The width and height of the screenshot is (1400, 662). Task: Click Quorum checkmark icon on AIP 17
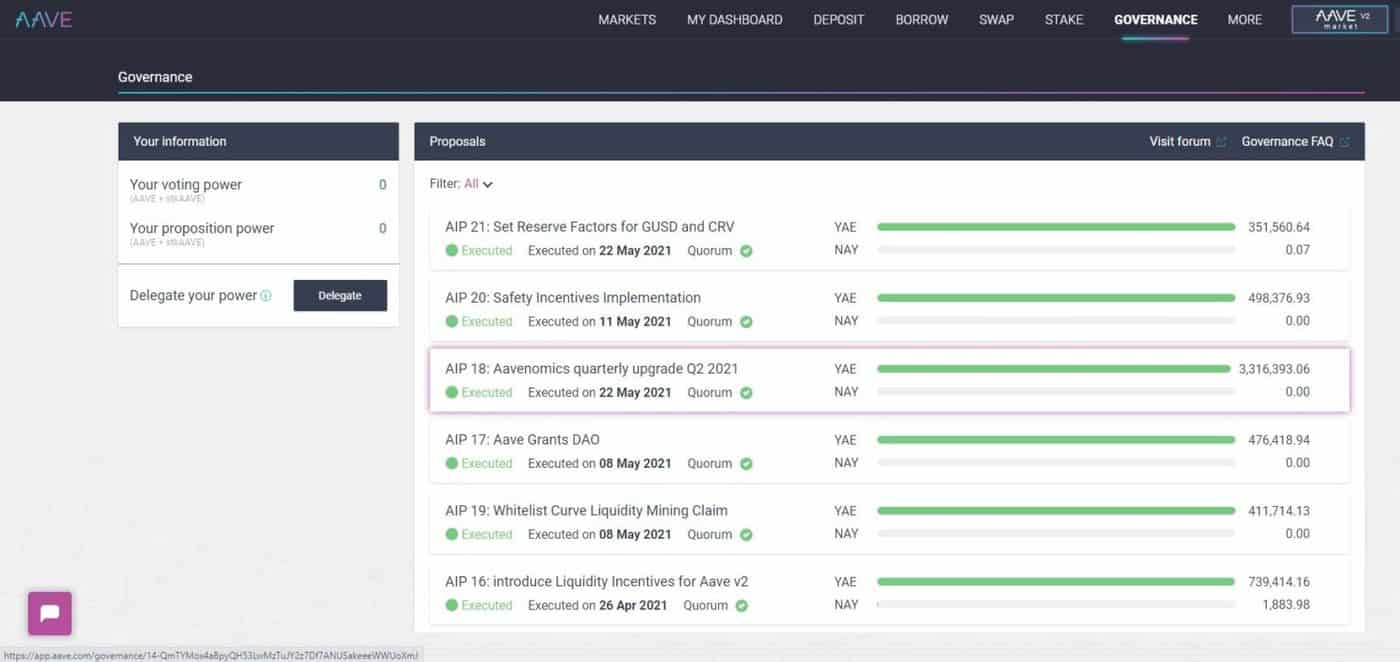tap(746, 464)
